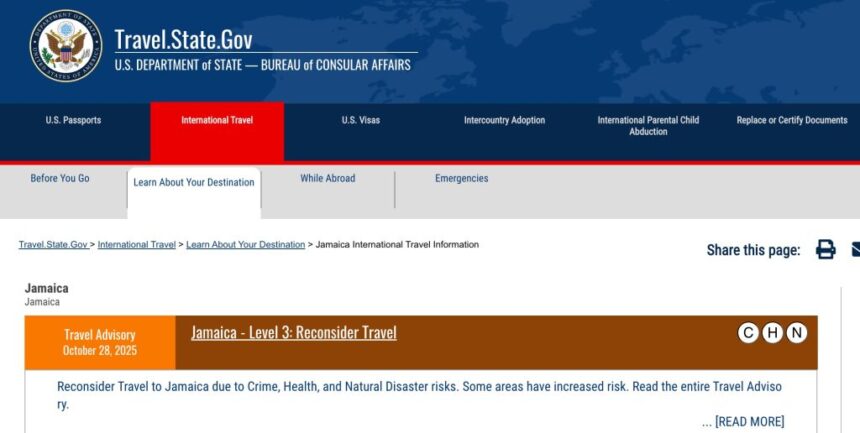Click the Travel.State.Gov site title
This screenshot has width=860, height=433.
click(x=183, y=40)
